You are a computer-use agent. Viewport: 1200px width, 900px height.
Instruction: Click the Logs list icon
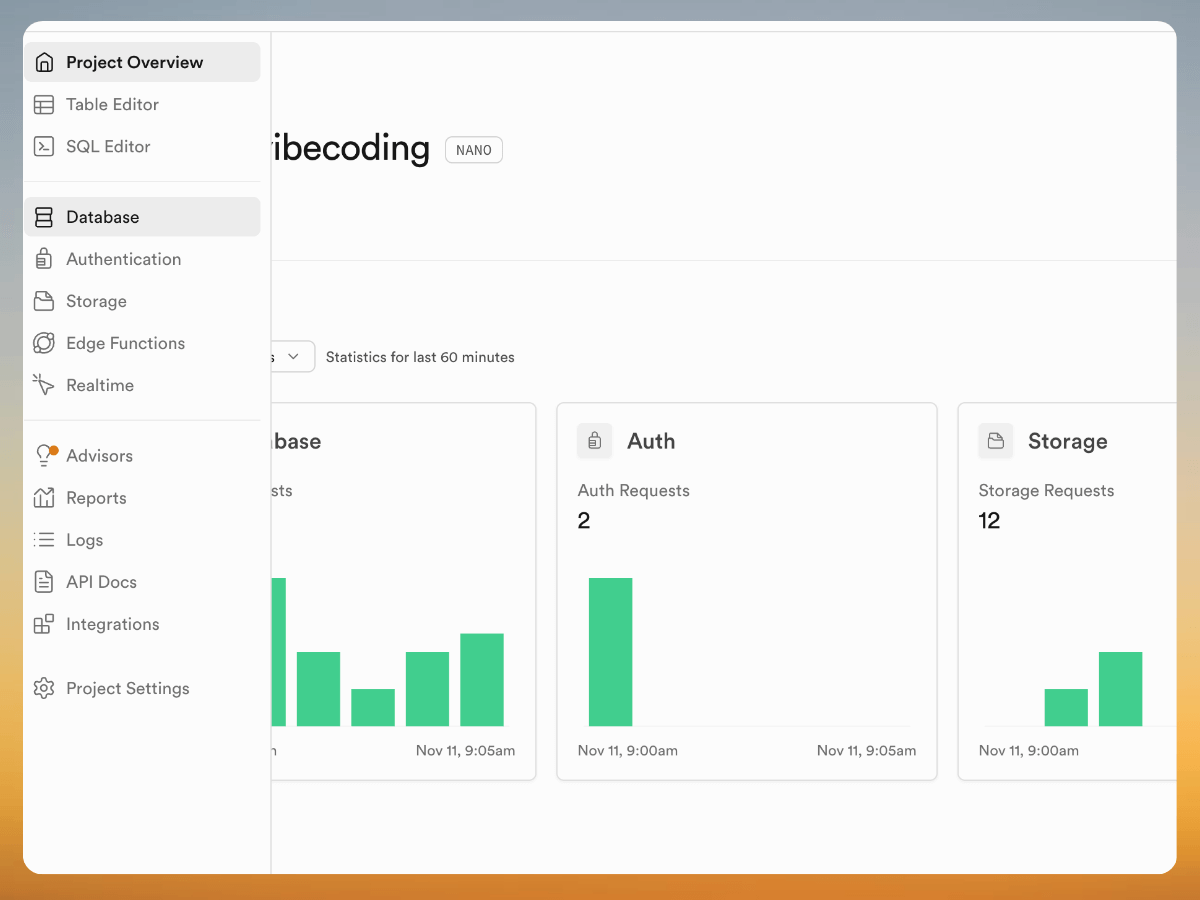tap(44, 539)
